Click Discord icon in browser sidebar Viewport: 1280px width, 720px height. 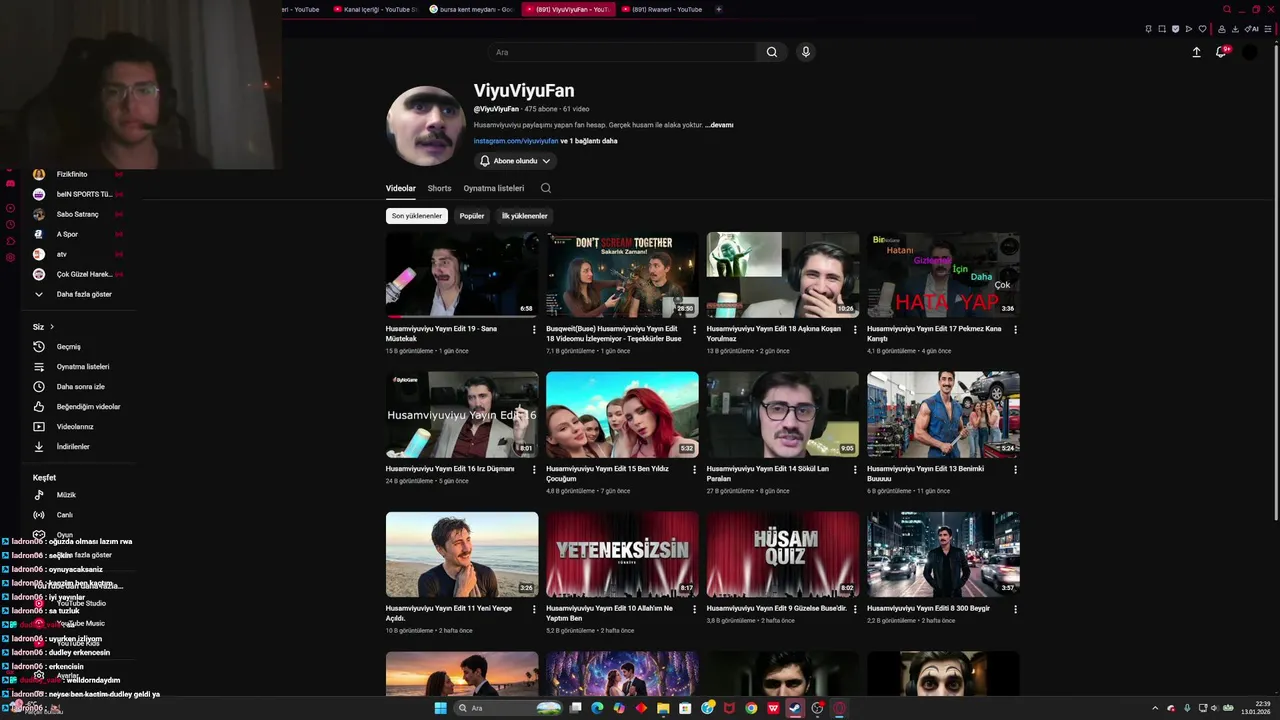(x=10, y=184)
